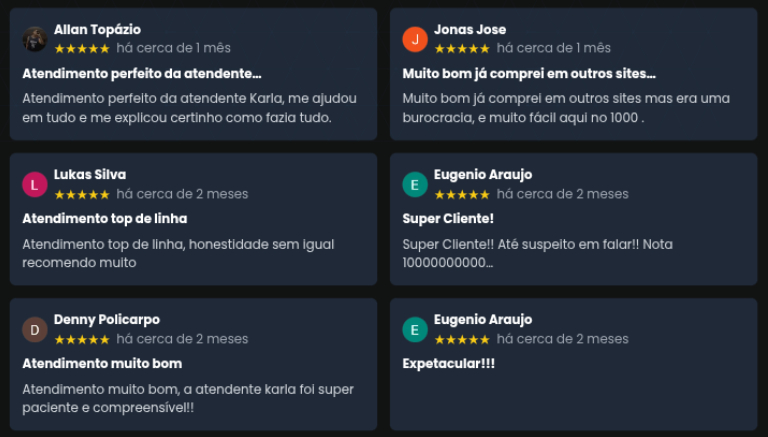Click the E avatar beside Expetacular review
The width and height of the screenshot is (768, 437).
coord(415,329)
